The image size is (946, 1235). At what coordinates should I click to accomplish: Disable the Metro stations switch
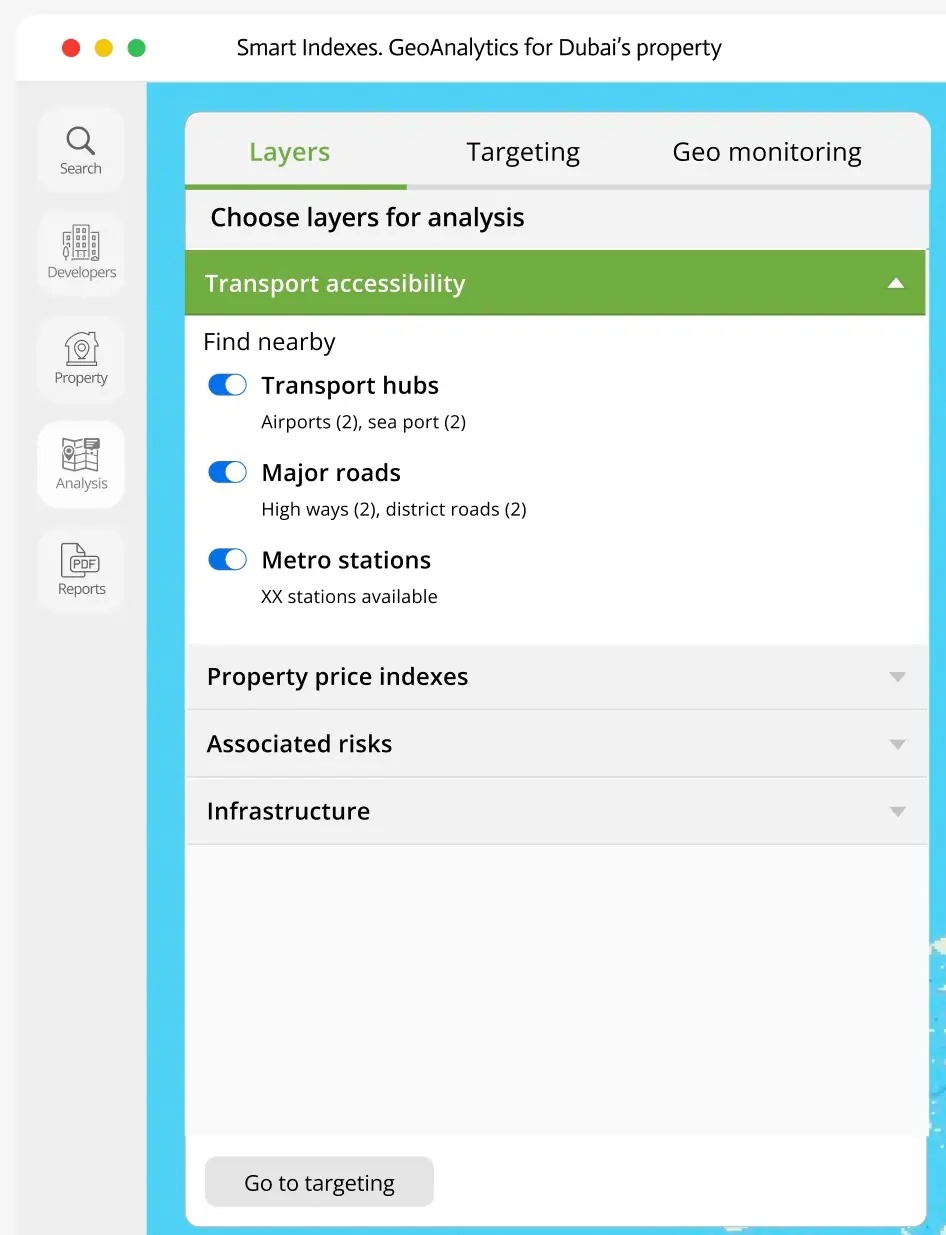[x=228, y=559]
